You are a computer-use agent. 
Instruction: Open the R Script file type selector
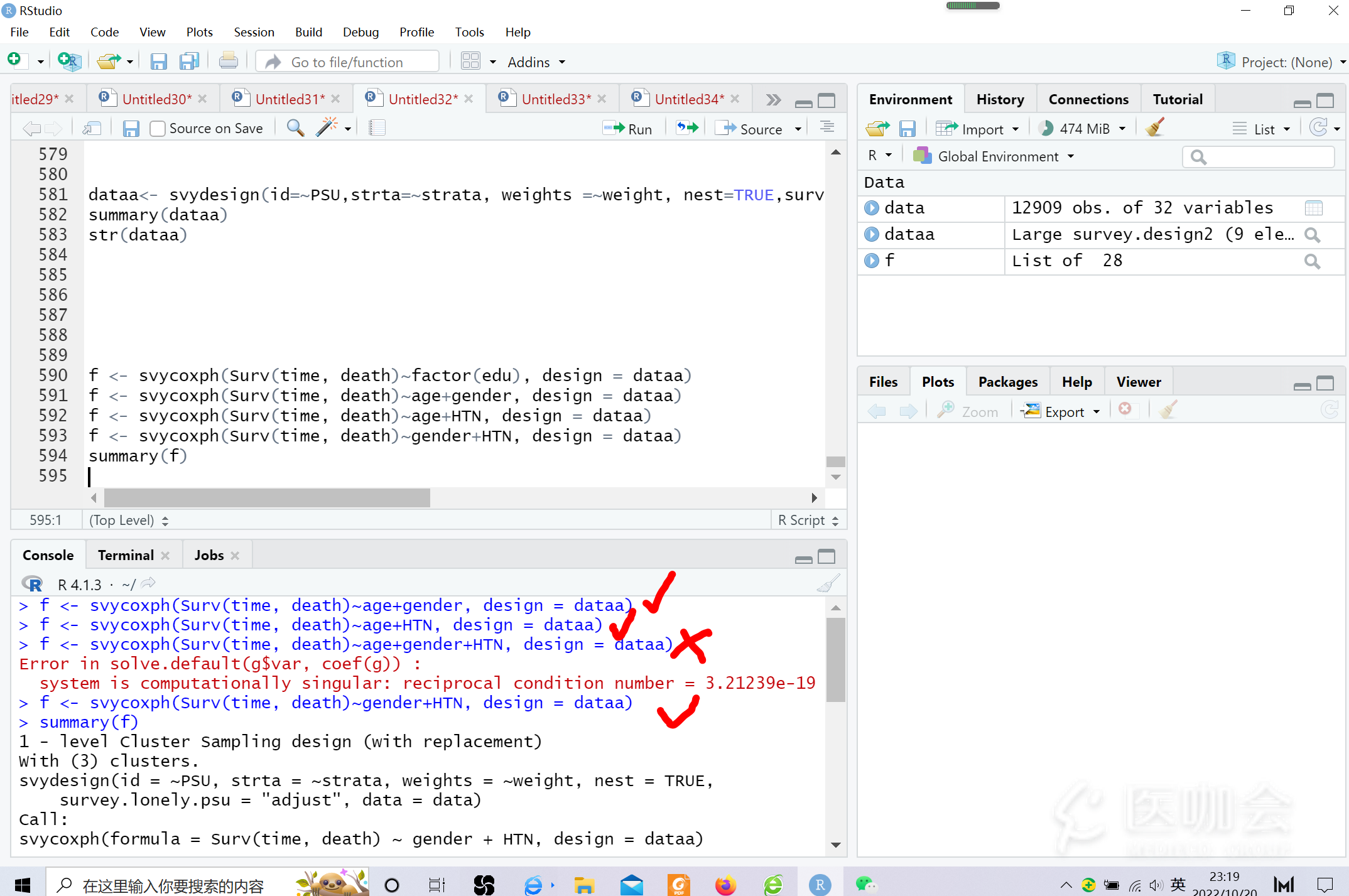(x=808, y=520)
